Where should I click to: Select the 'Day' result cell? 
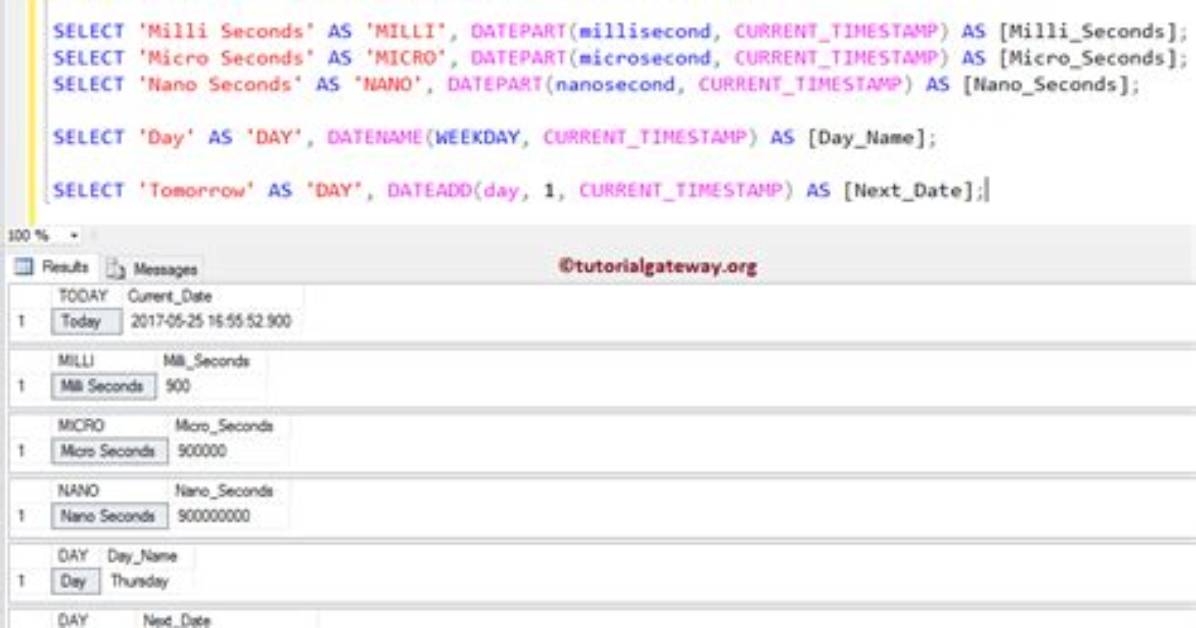tap(75, 581)
